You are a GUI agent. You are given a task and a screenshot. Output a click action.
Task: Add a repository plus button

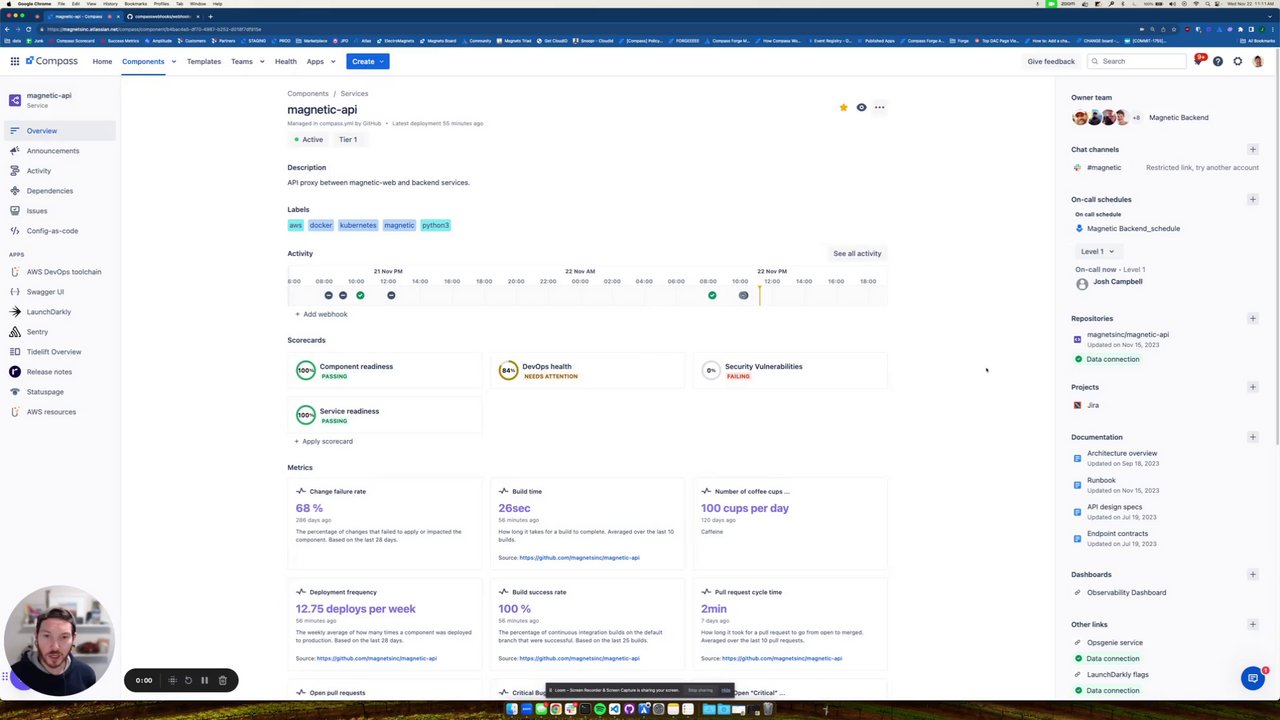point(1252,318)
